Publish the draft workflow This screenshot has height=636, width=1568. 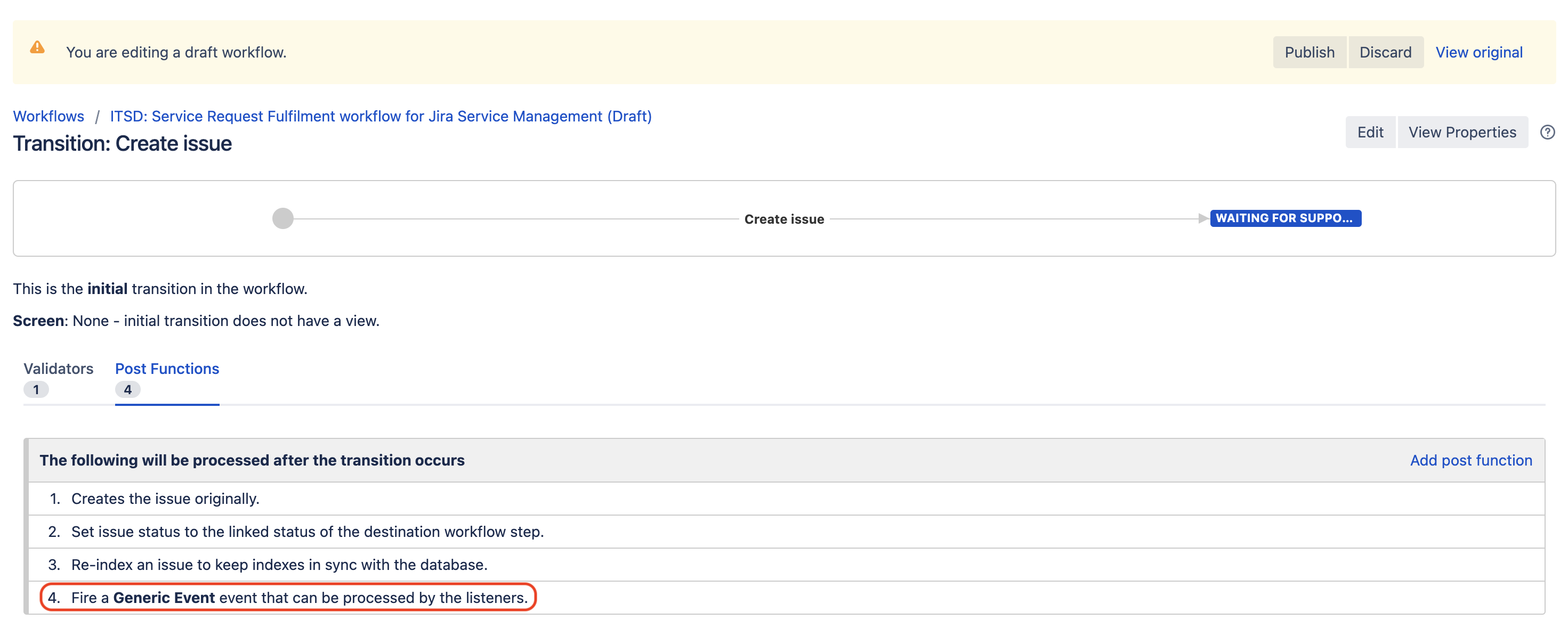1308,52
